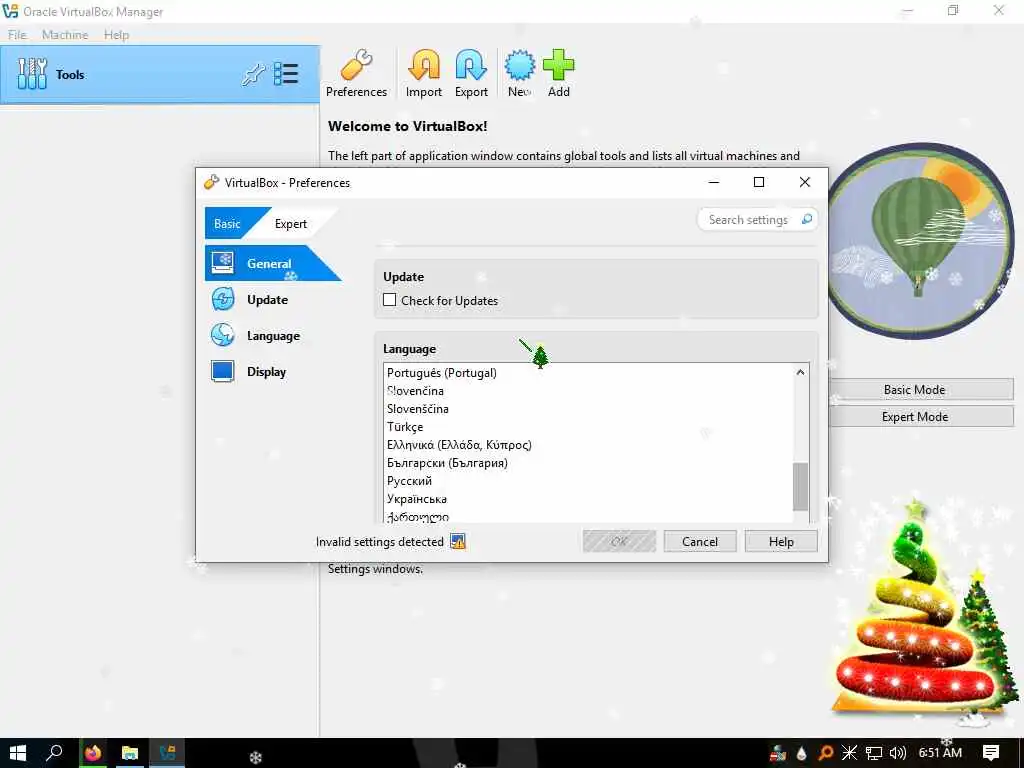Click the language list scrollbar thumb

(800, 487)
